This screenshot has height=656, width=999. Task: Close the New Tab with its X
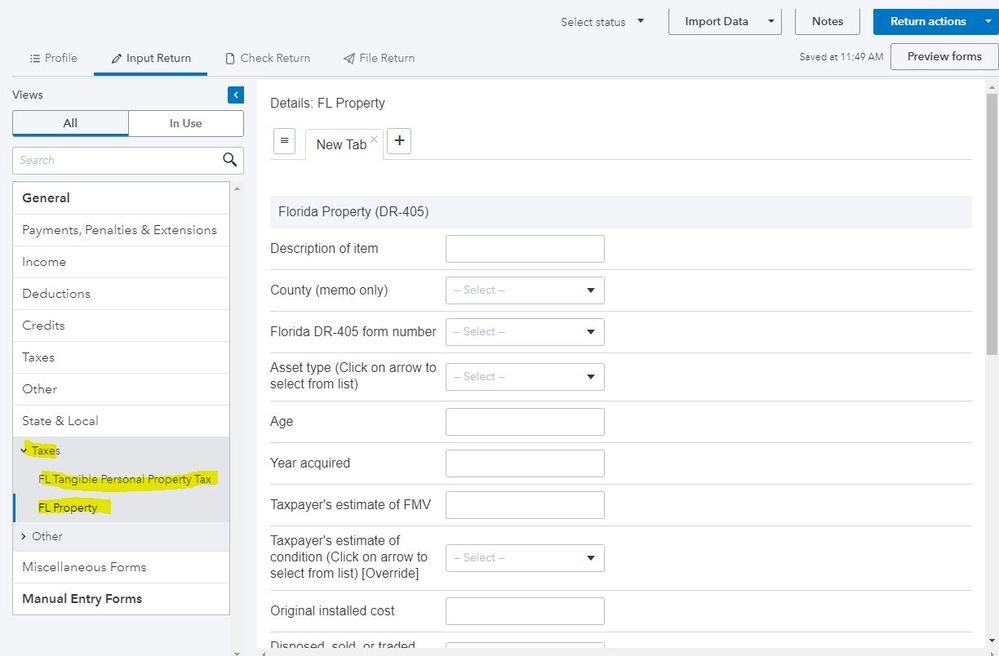(374, 139)
